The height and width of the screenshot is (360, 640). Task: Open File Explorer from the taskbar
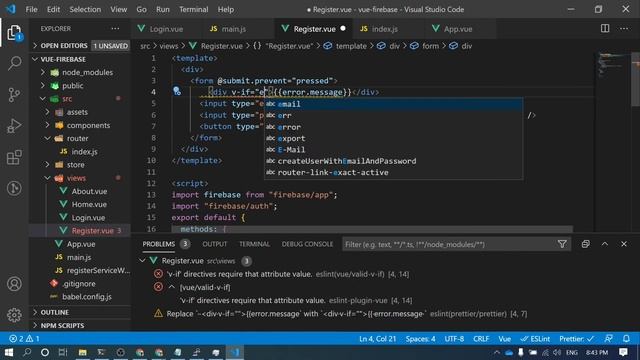(82, 352)
